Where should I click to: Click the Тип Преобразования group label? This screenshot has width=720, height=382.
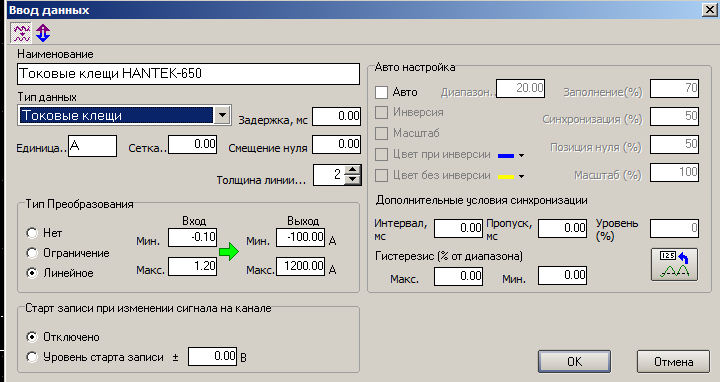click(79, 204)
